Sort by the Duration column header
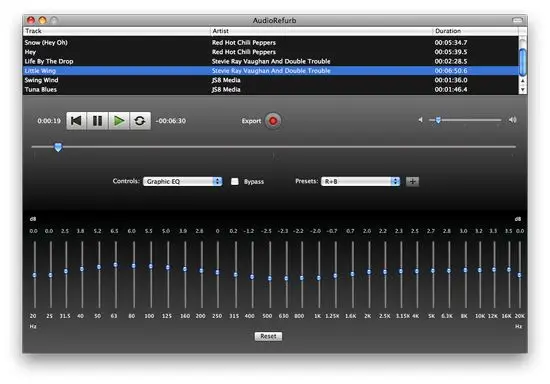This screenshot has width=550, height=384. (x=476, y=31)
